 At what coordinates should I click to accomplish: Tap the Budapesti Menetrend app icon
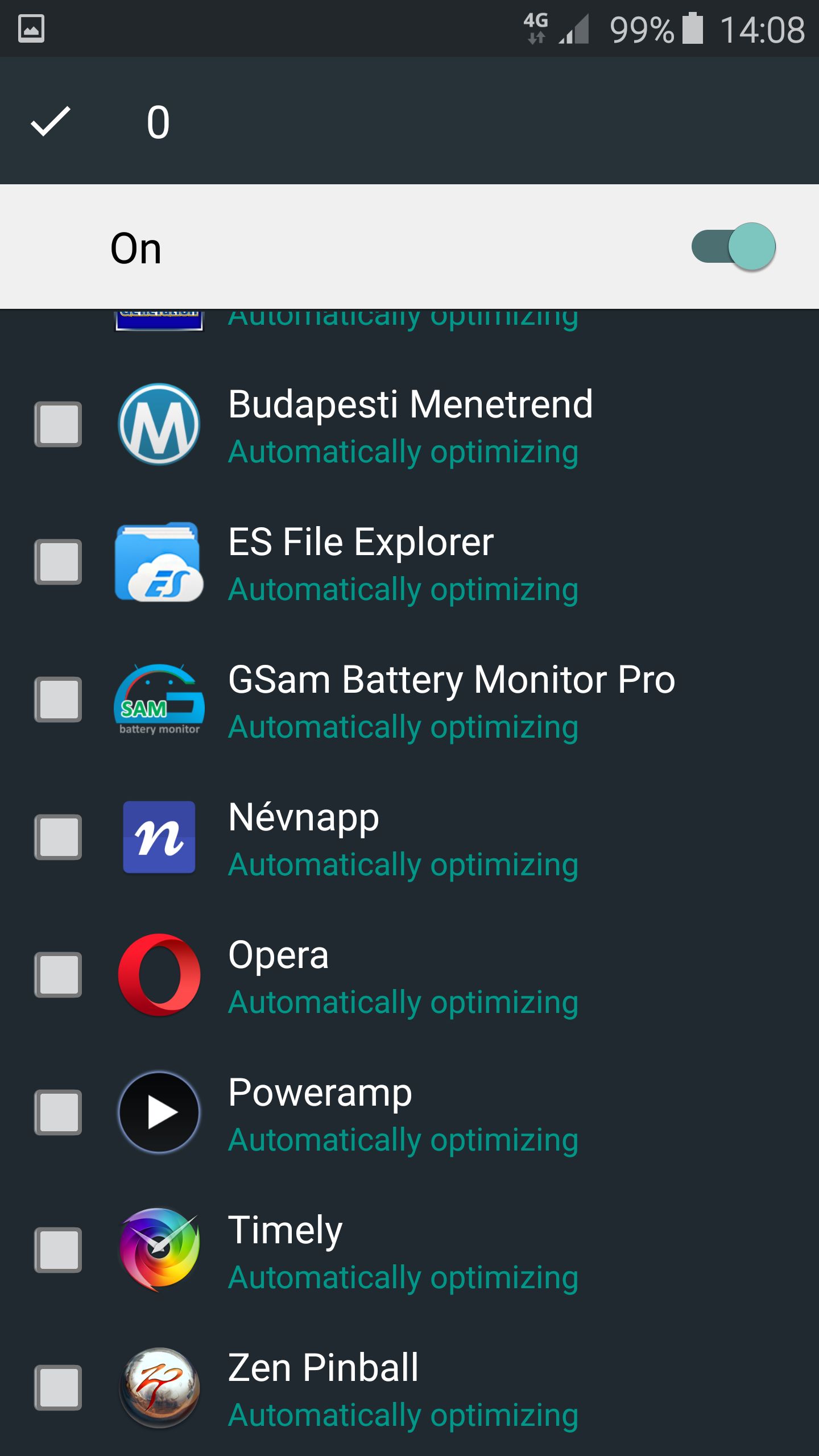[159, 424]
